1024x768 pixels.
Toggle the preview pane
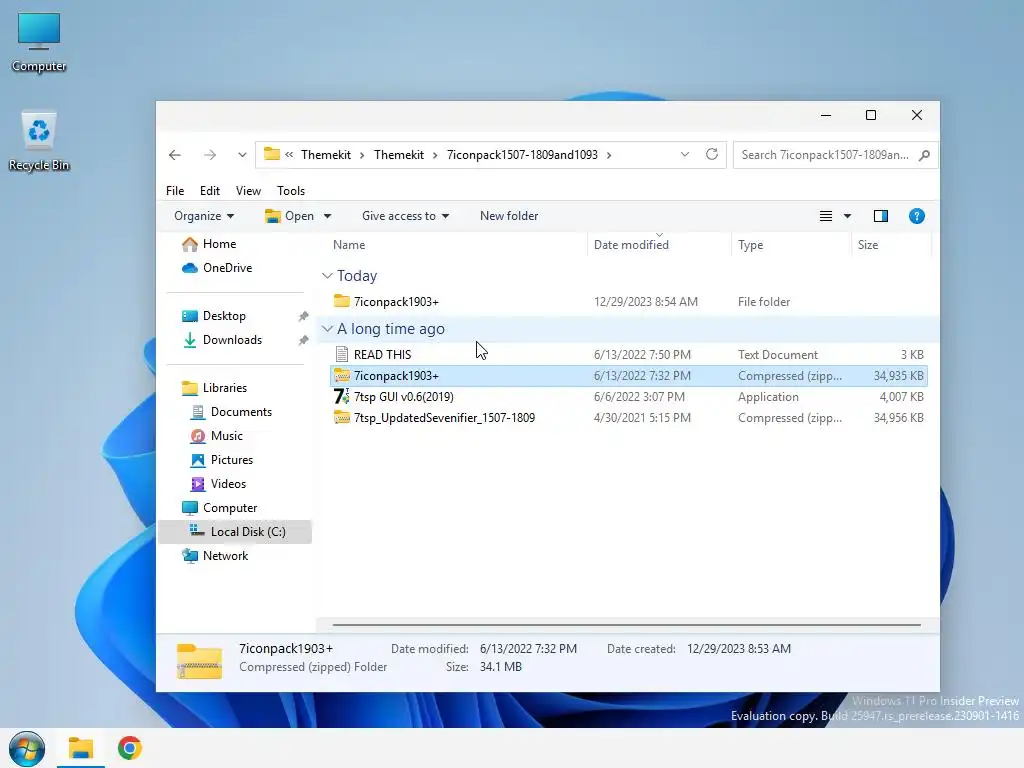coord(880,216)
